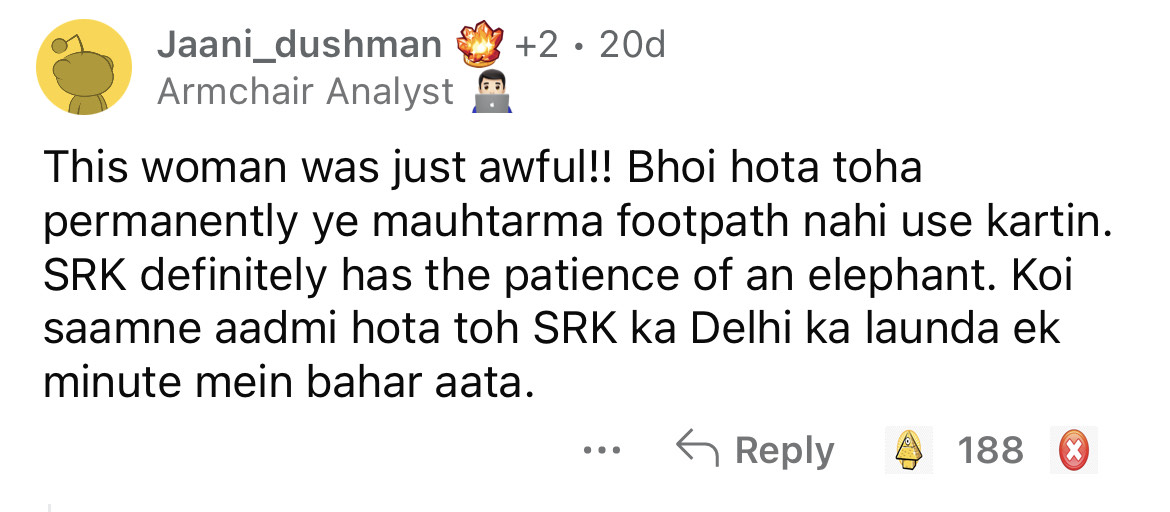
Task: Upvote the comment with yellow triangle icon
Action: (x=906, y=450)
